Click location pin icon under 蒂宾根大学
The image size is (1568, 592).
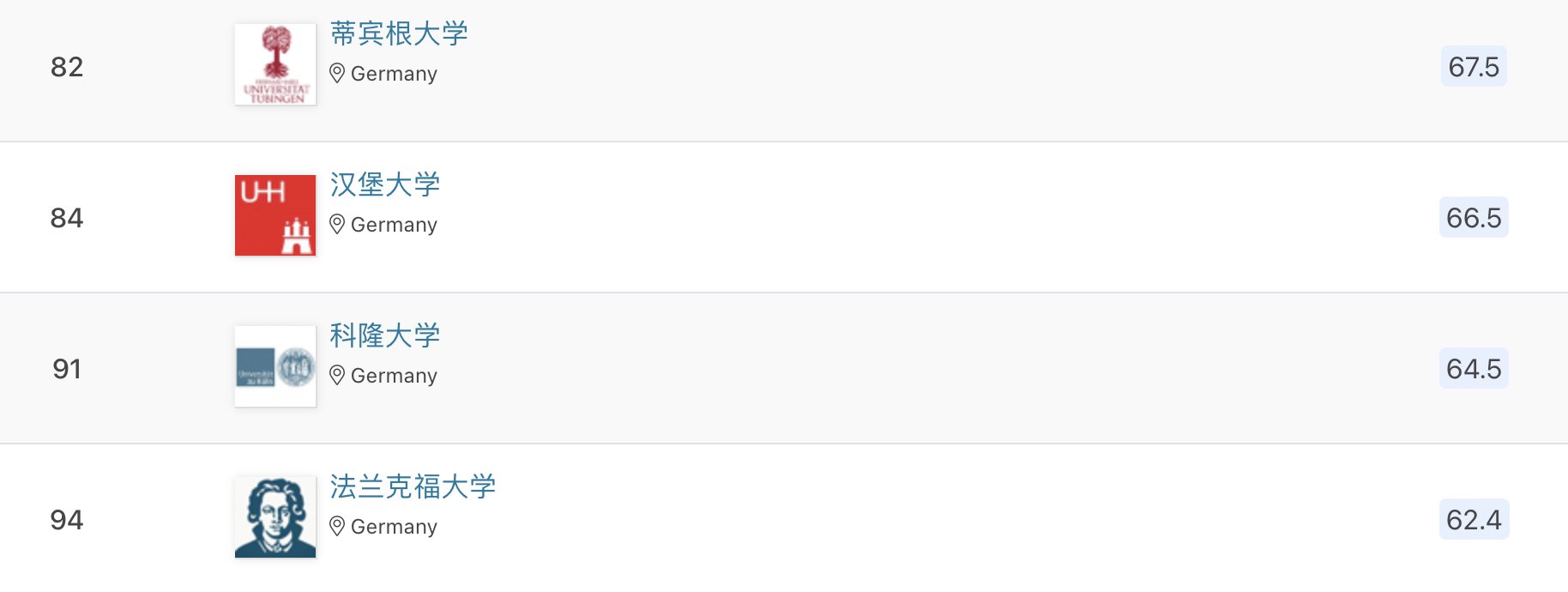[x=337, y=74]
